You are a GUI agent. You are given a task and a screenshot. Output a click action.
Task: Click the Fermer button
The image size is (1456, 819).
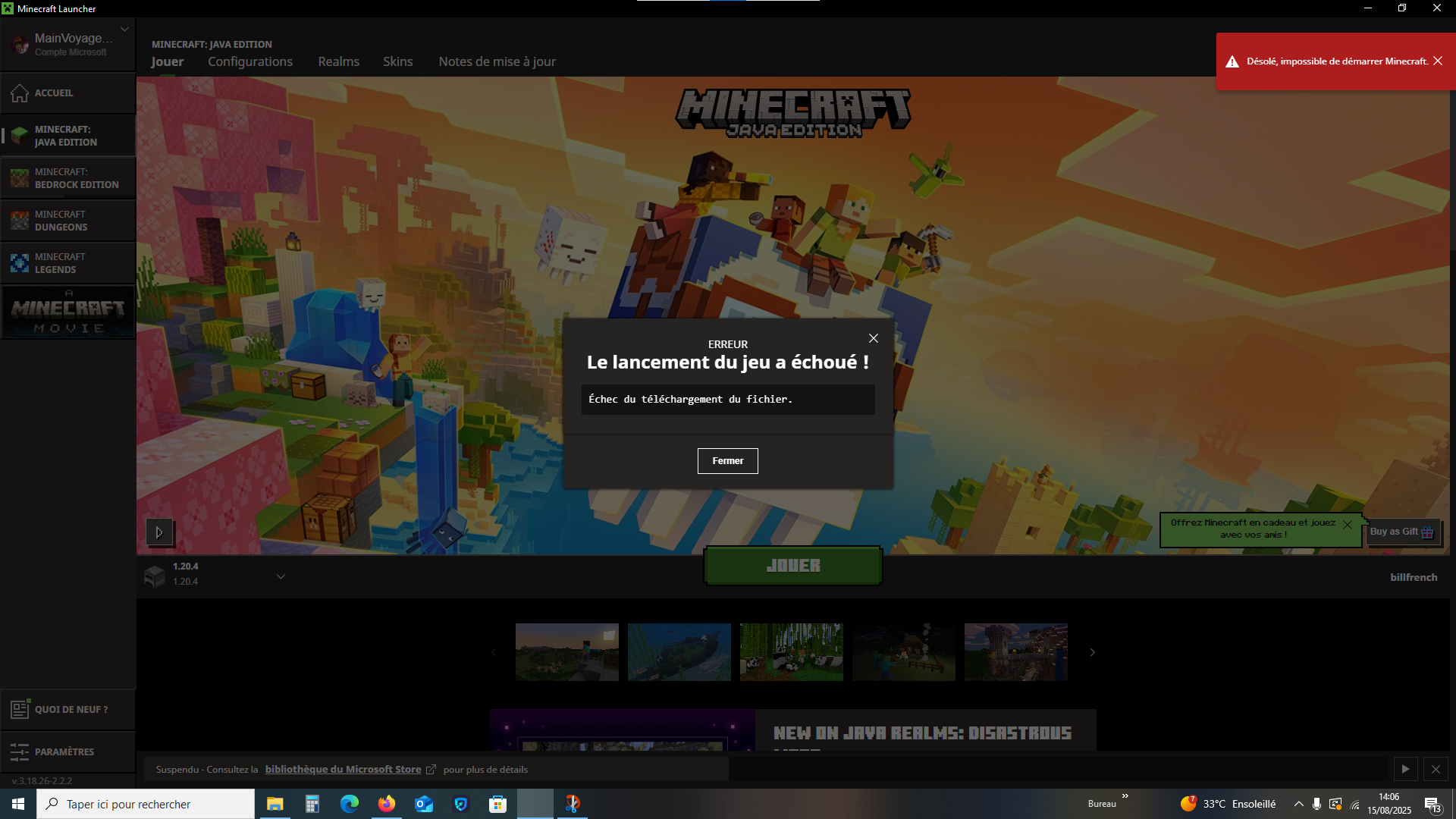point(728,461)
